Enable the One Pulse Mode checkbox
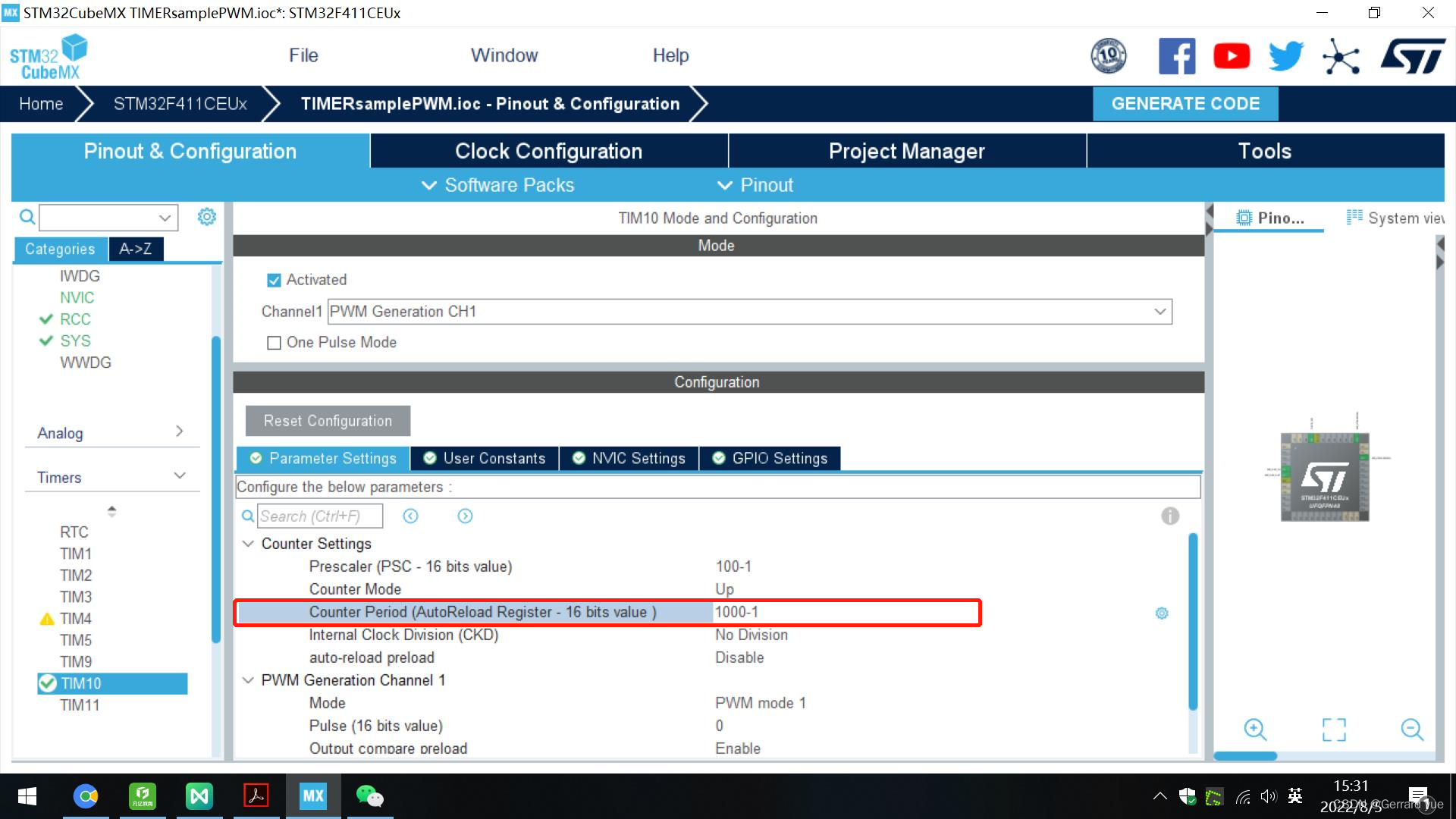 (274, 343)
